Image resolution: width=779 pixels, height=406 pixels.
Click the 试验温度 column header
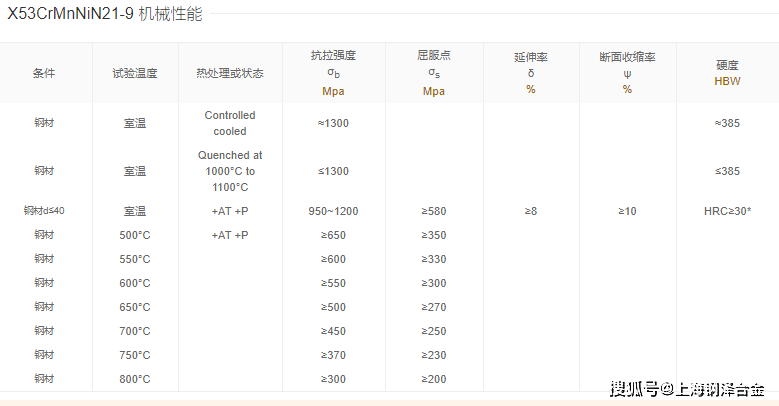[x=134, y=73]
